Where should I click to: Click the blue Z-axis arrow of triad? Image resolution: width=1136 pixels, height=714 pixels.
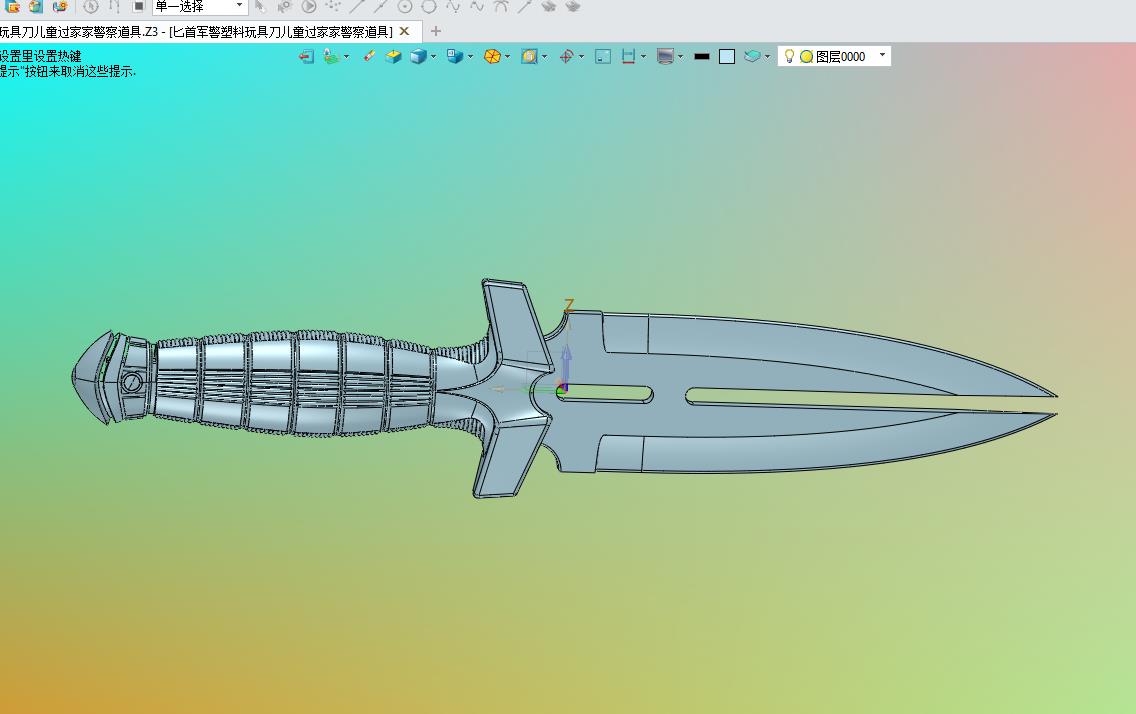[566, 366]
